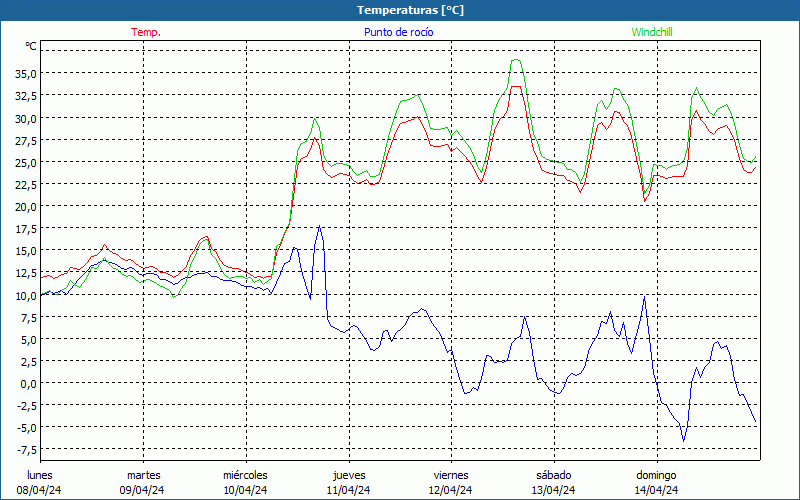Select the red 'Temp.' legend label
800x500 pixels.
click(146, 32)
